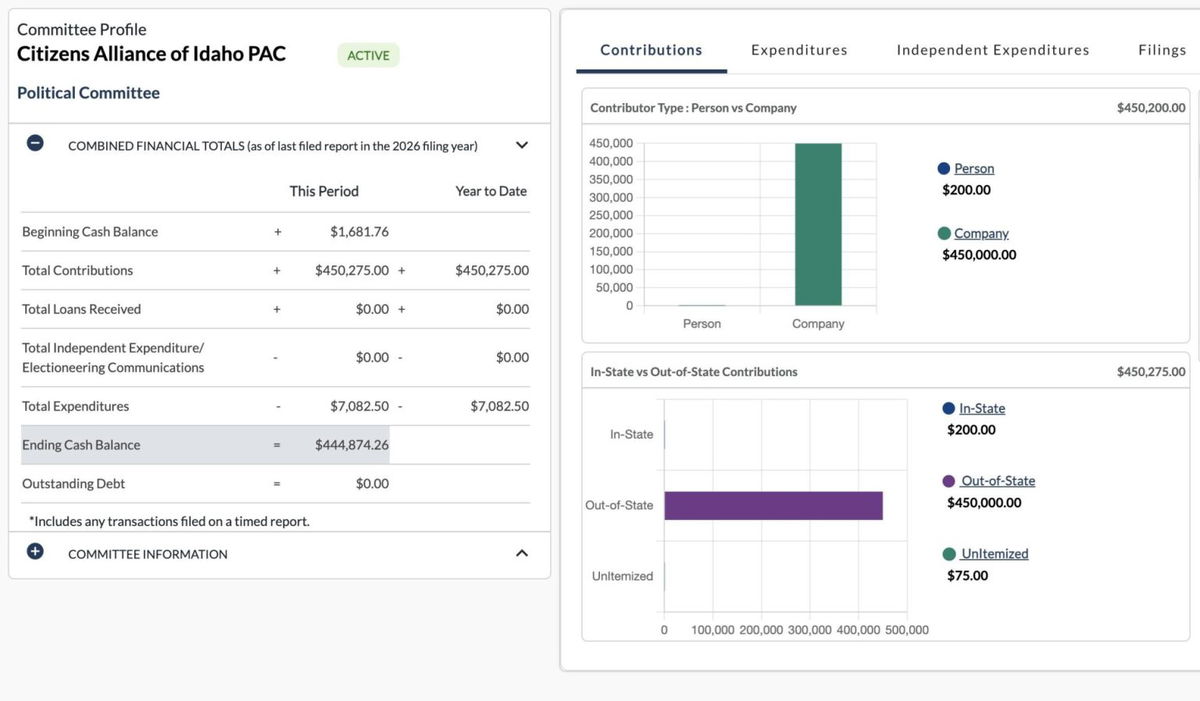
Task: Switch to the Expenditures tab
Action: (799, 48)
